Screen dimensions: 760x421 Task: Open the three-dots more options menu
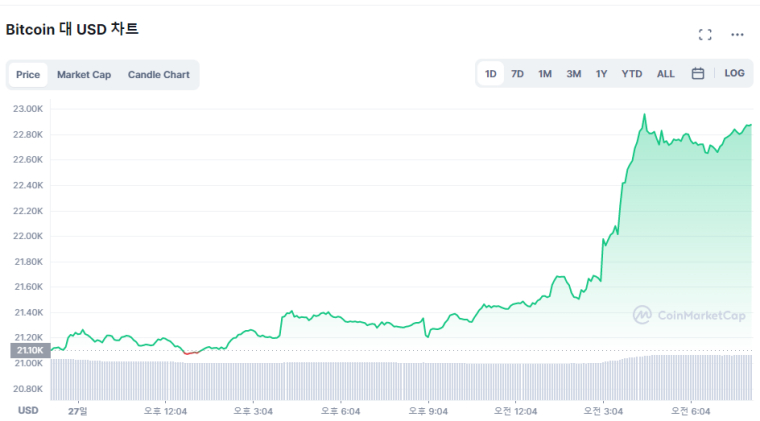737,35
